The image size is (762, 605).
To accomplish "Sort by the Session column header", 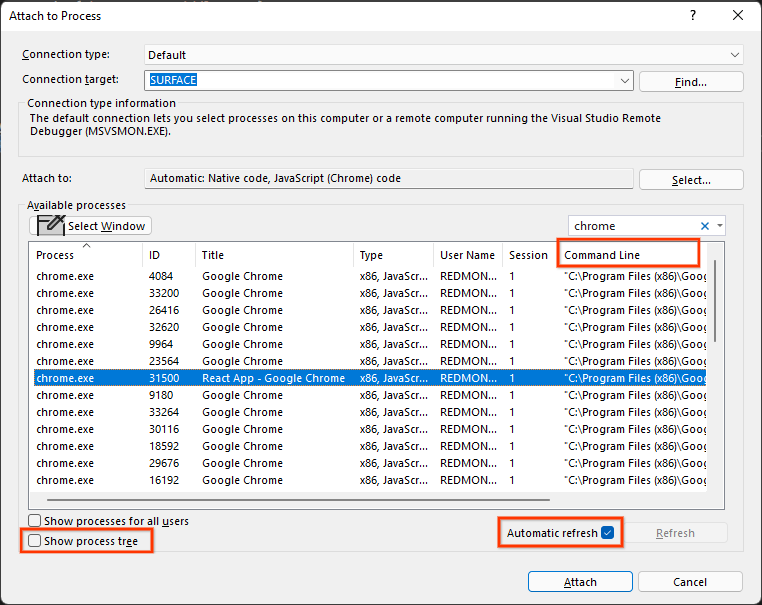I will [x=530, y=255].
